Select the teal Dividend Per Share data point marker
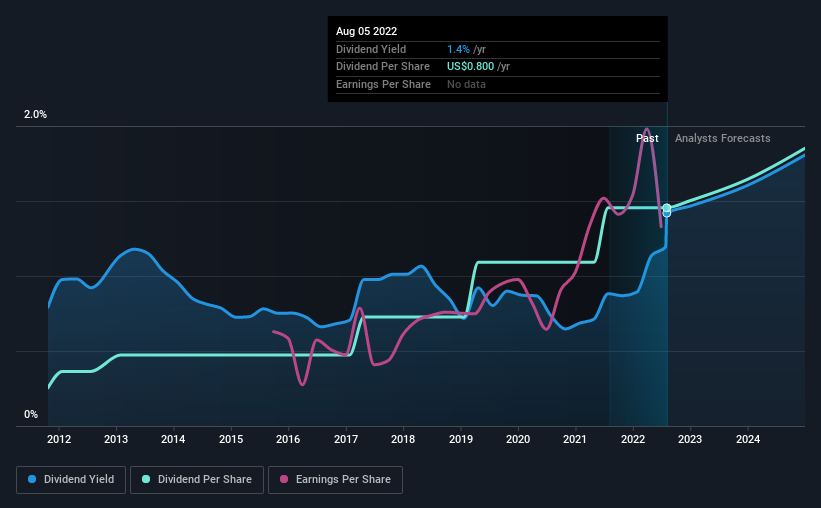This screenshot has width=821, height=508. pos(667,208)
